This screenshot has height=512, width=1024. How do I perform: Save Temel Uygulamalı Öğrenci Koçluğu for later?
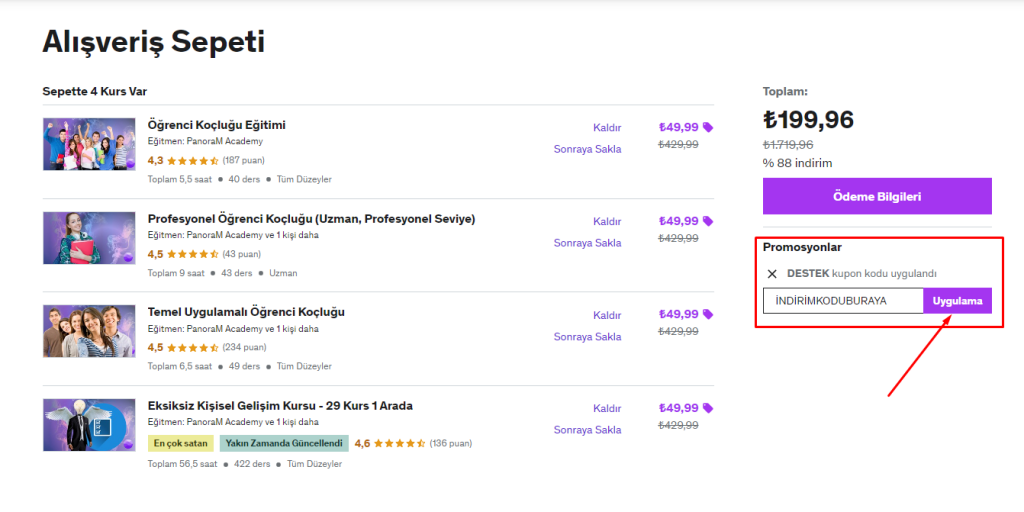587,337
